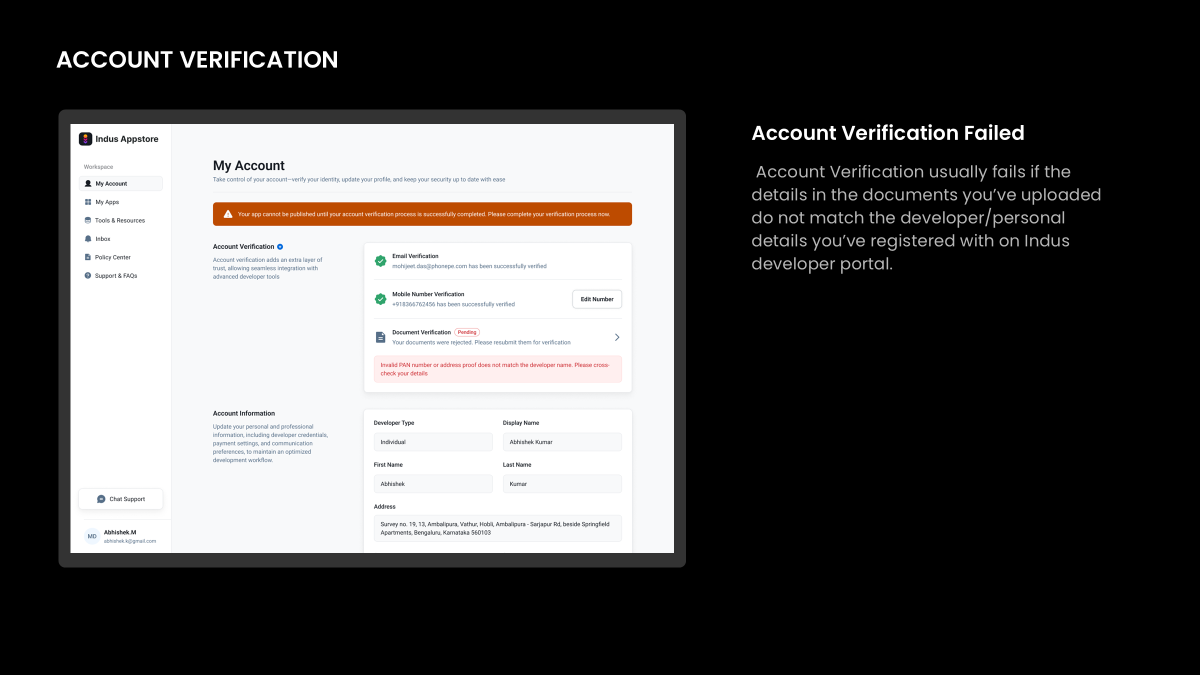
Task: Click the abhishek.k@gmail.com email text
Action: [x=130, y=541]
